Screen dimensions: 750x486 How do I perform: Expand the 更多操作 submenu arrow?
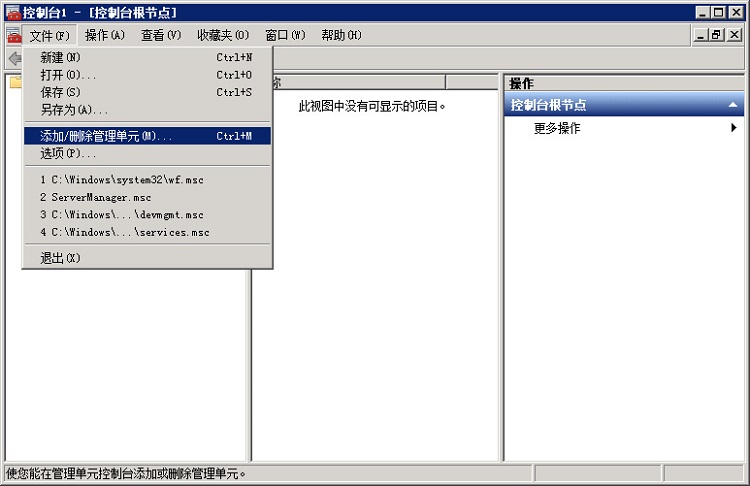click(x=733, y=128)
